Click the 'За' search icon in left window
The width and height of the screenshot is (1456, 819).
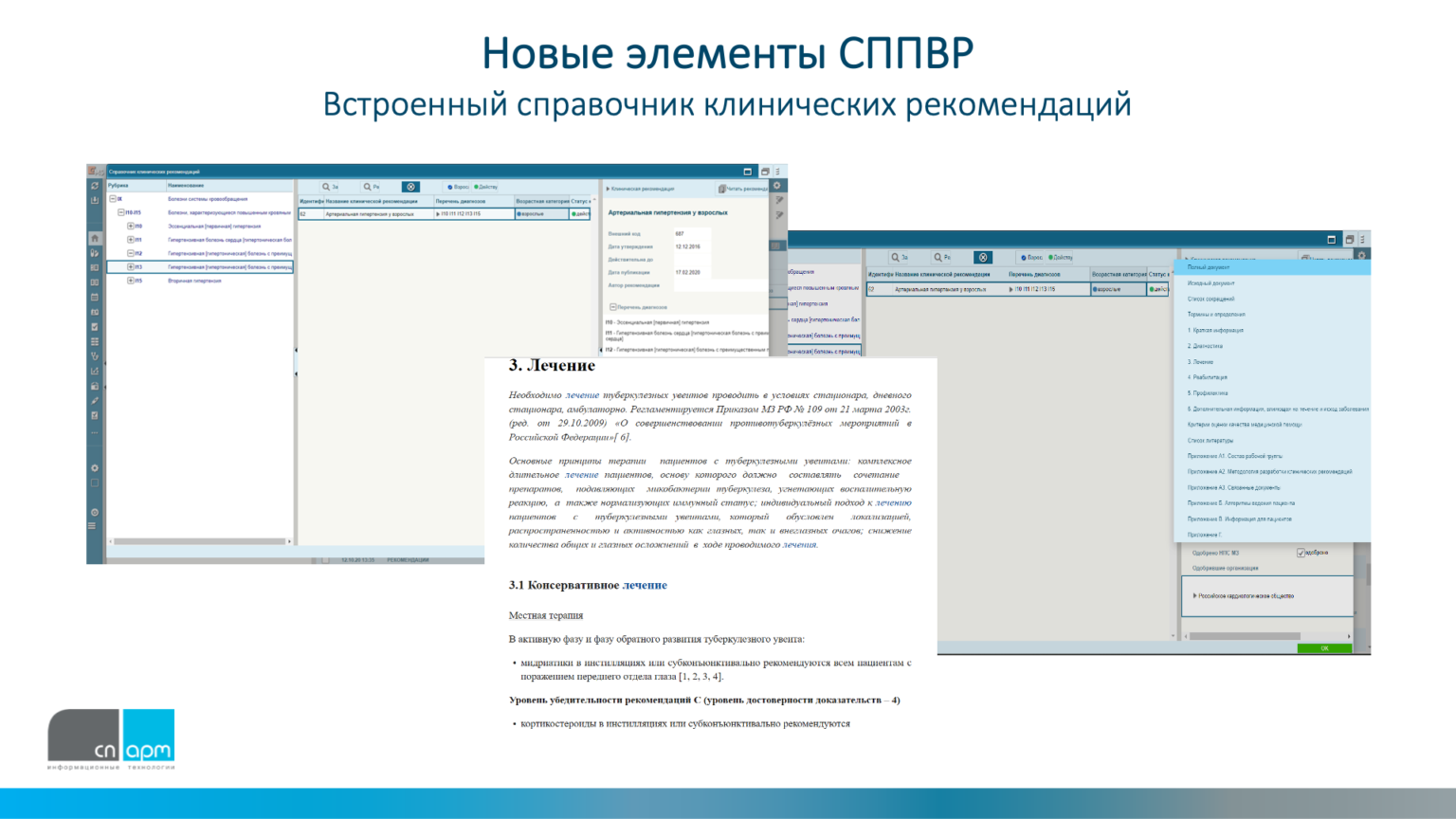329,187
